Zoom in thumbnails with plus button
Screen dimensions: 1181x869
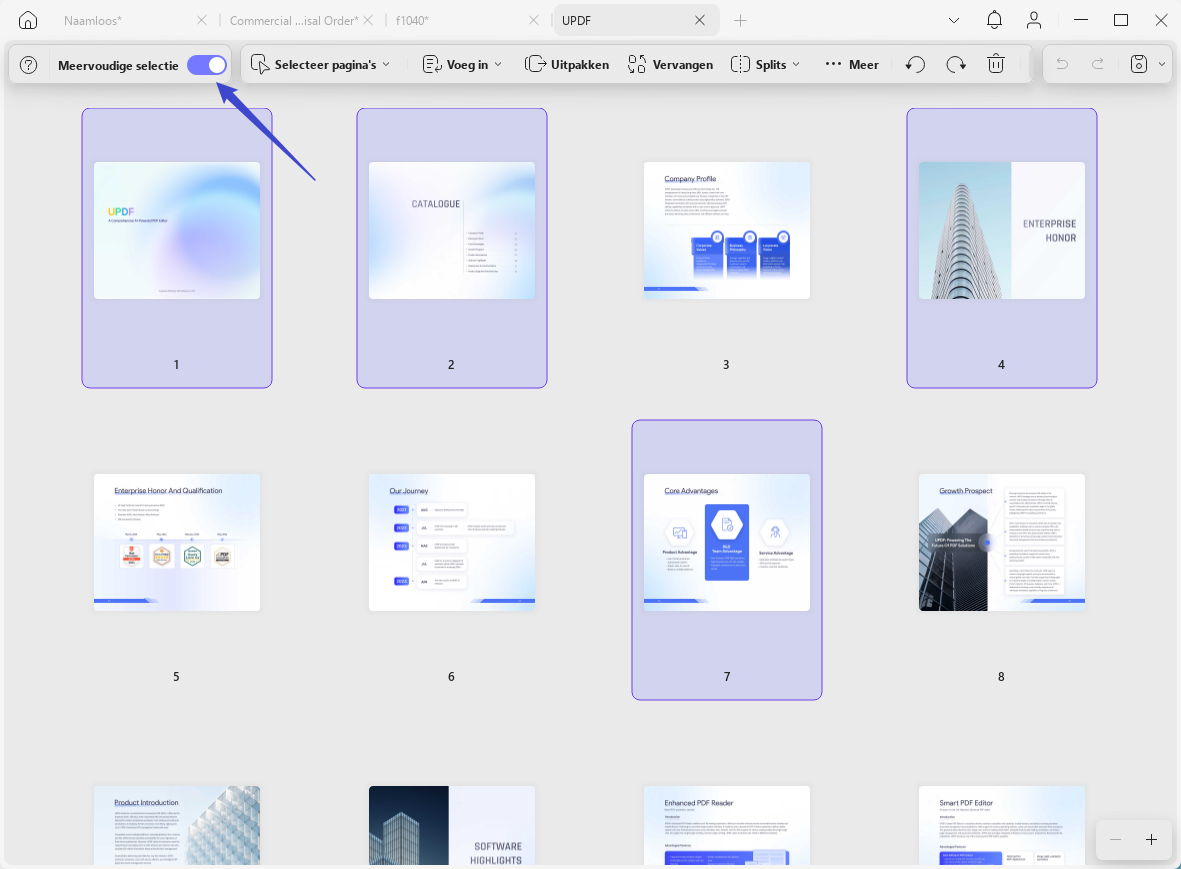(x=1152, y=840)
